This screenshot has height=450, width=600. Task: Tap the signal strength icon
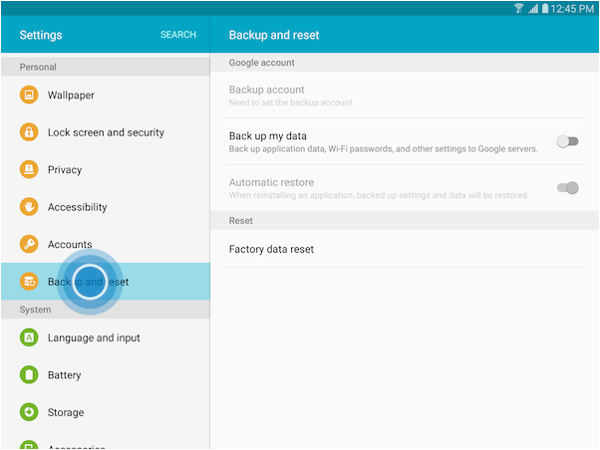[x=533, y=8]
